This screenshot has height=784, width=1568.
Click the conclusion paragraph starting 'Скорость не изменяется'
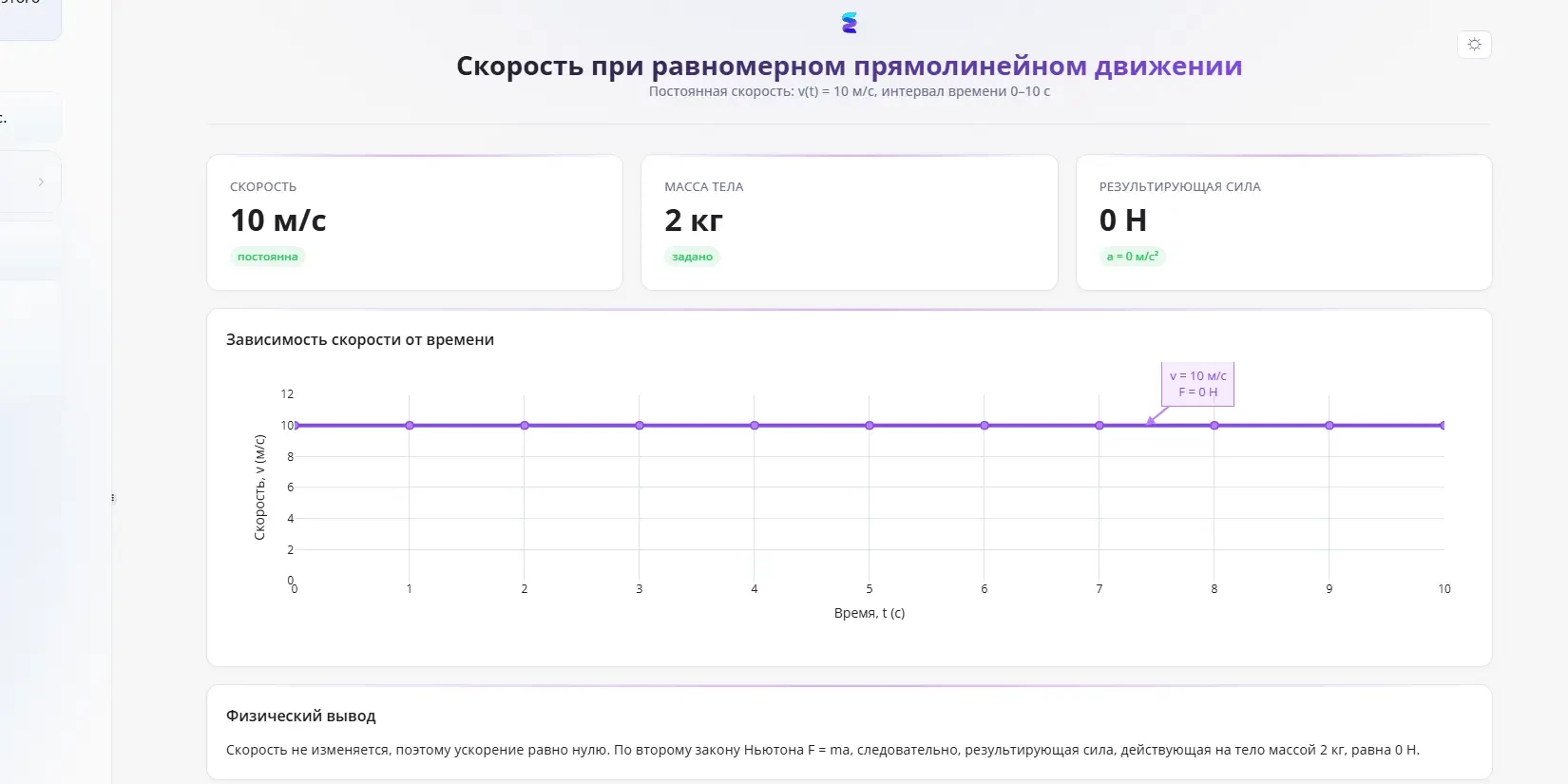tap(823, 750)
